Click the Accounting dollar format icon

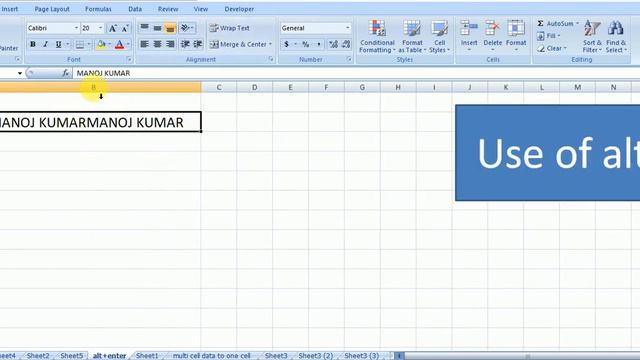pos(287,44)
